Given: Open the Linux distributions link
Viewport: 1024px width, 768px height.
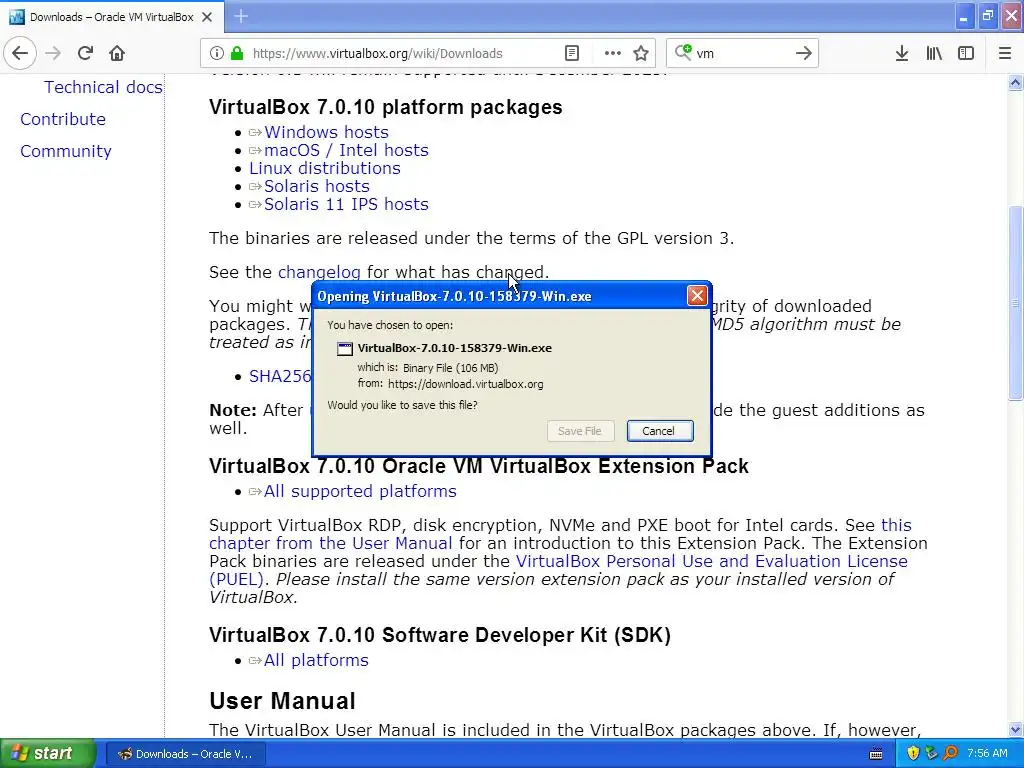Looking at the screenshot, I should pos(325,168).
